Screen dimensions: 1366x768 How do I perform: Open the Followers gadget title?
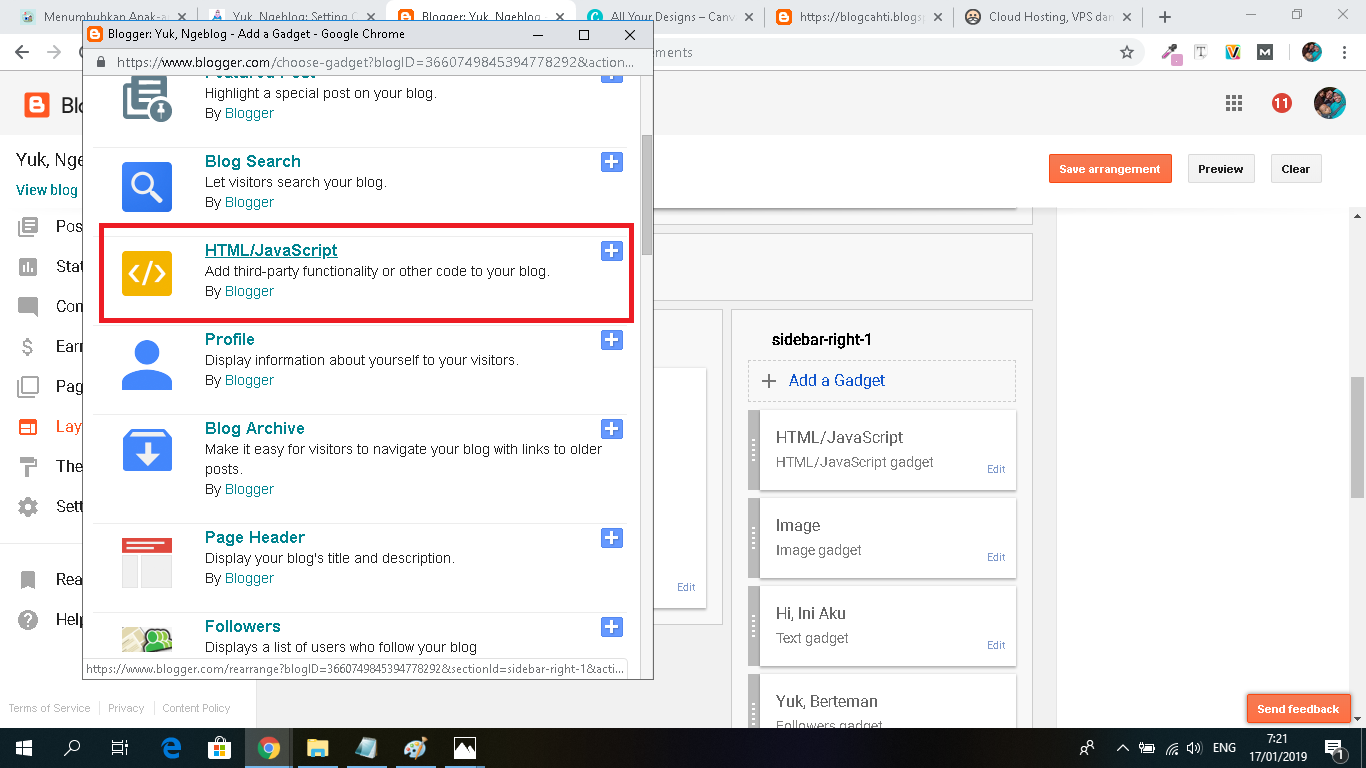coord(242,626)
